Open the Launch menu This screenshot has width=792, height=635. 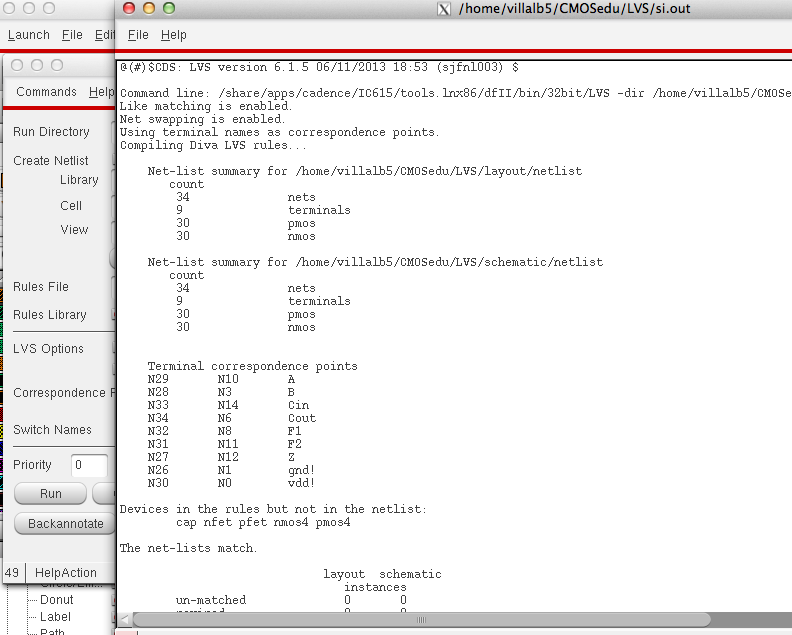point(29,35)
